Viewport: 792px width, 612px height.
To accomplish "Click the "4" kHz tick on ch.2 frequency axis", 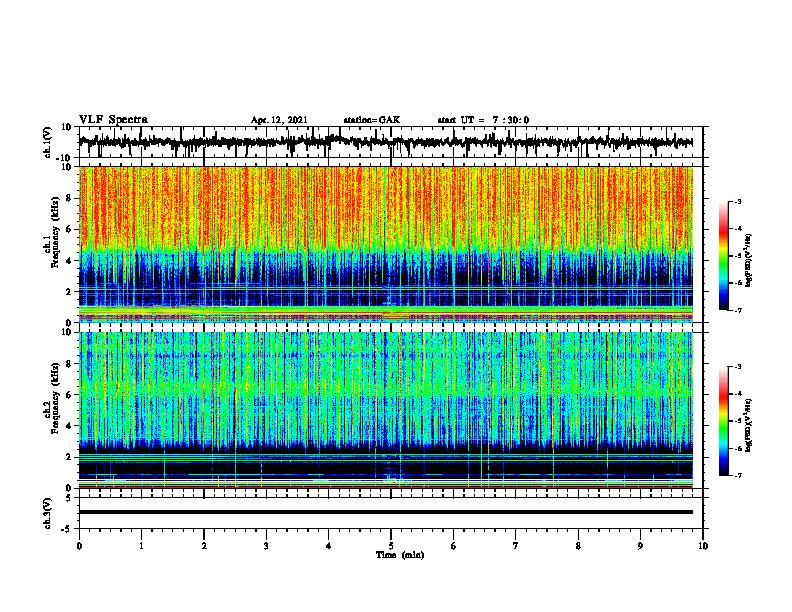I will pos(69,426).
